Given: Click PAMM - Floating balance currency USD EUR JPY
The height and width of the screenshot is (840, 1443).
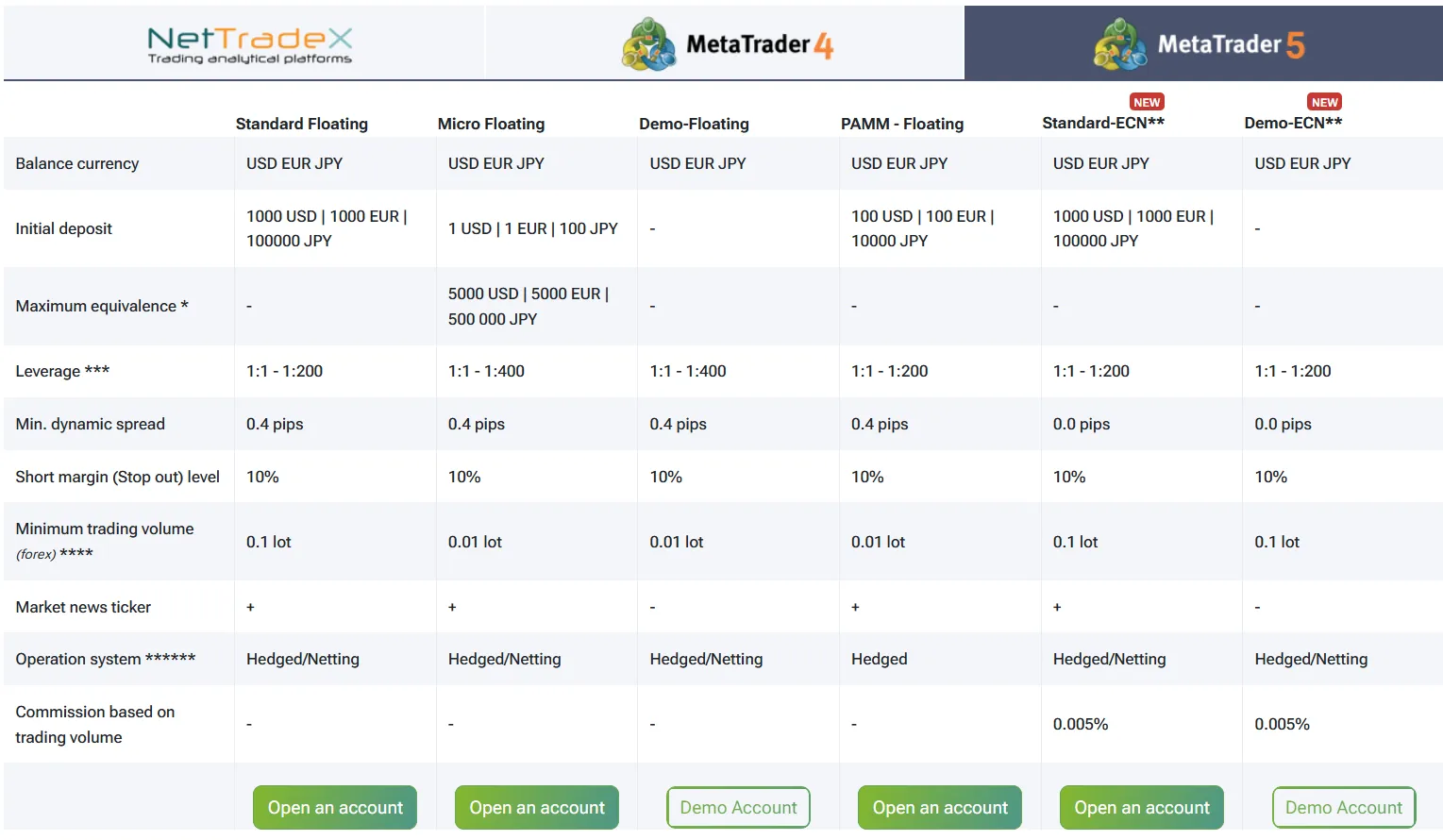Looking at the screenshot, I should pyautogui.click(x=899, y=163).
